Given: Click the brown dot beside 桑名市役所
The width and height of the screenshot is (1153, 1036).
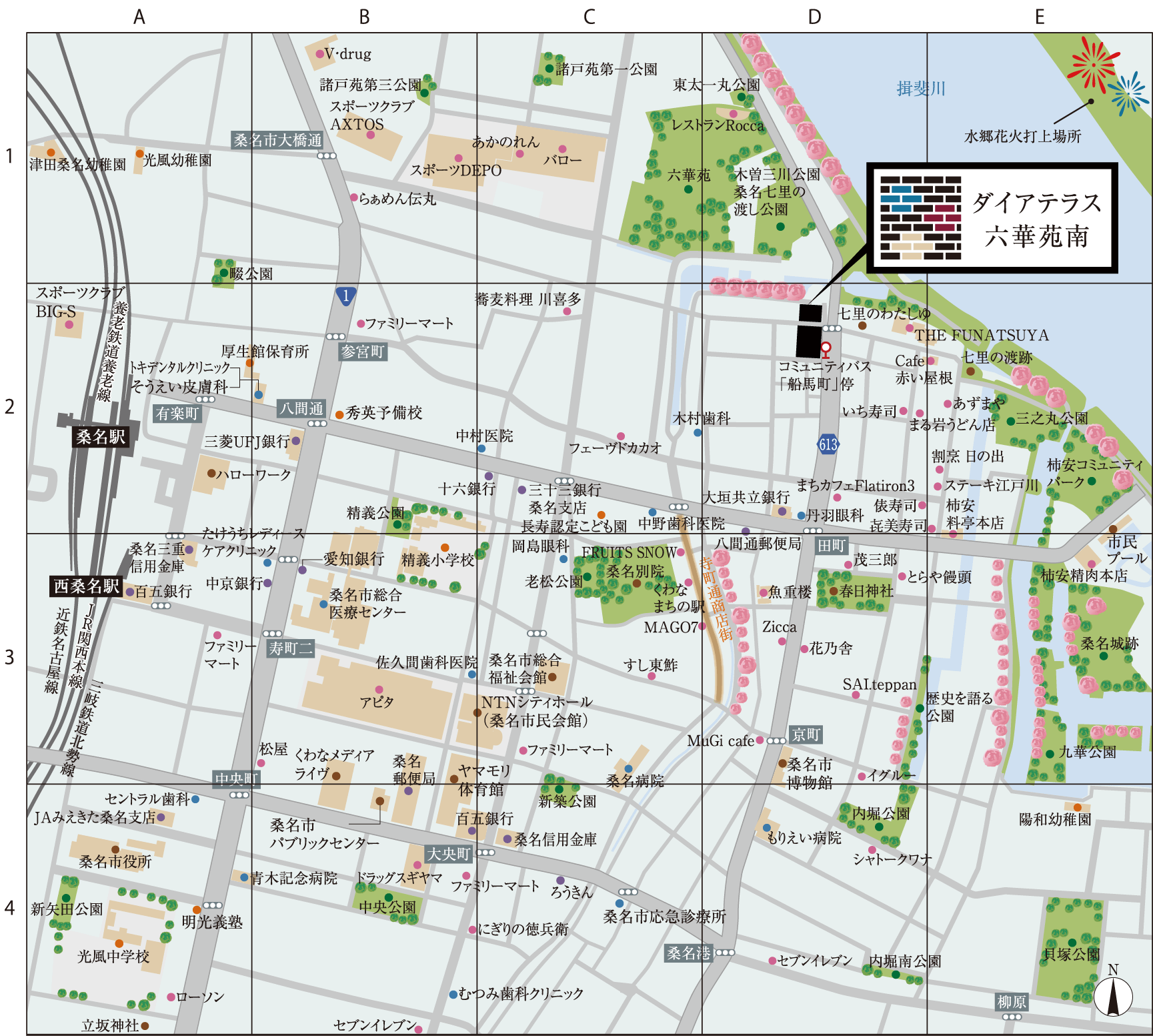Looking at the screenshot, I should coord(115,849).
